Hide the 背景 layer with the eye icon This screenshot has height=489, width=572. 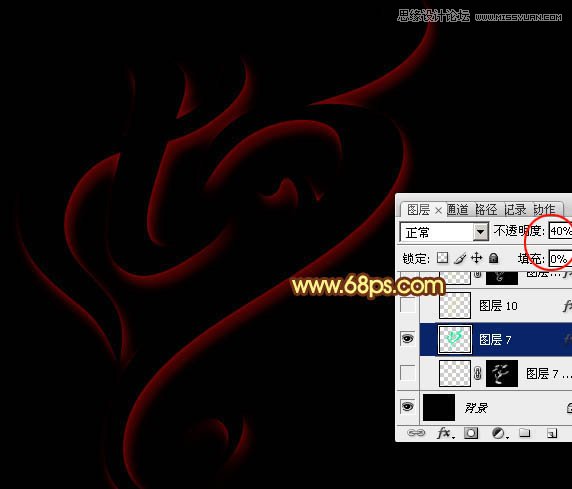click(x=407, y=407)
